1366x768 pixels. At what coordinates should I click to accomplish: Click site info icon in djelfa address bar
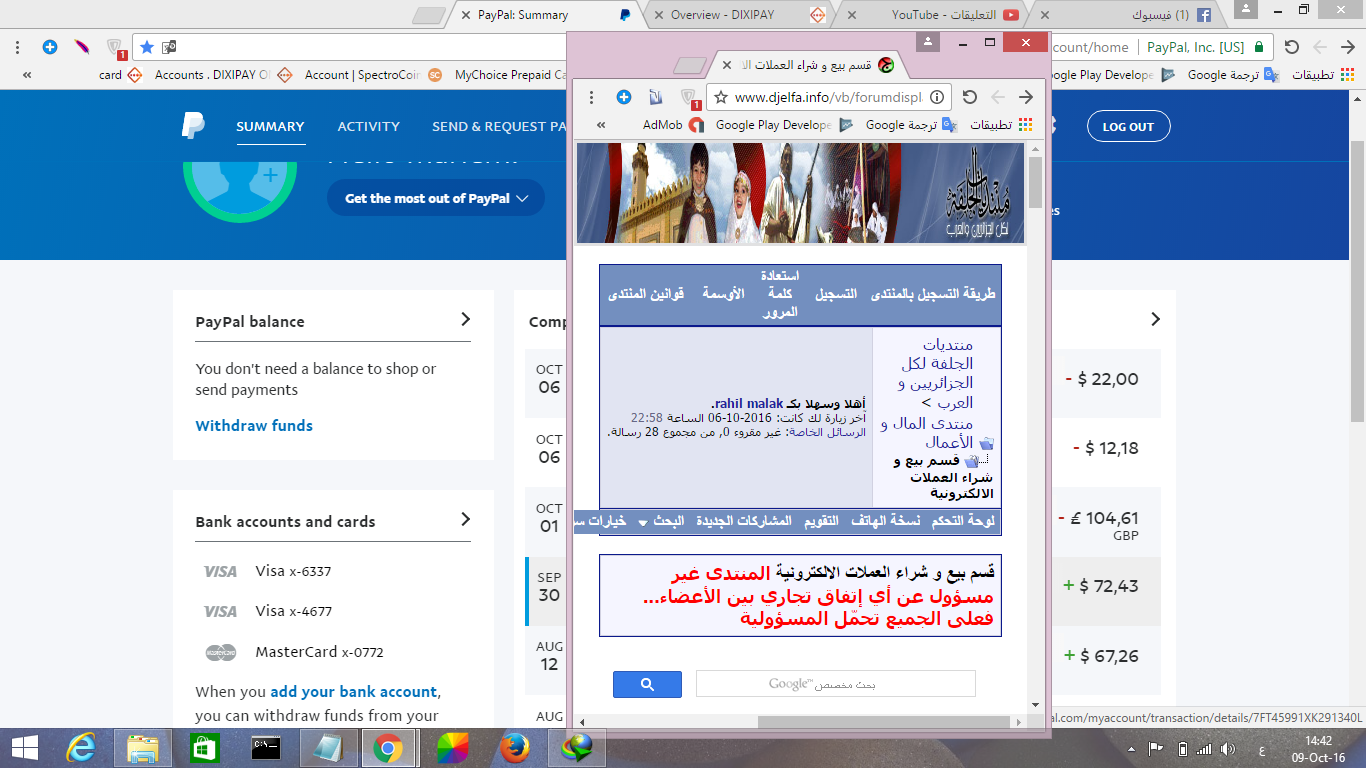937,97
